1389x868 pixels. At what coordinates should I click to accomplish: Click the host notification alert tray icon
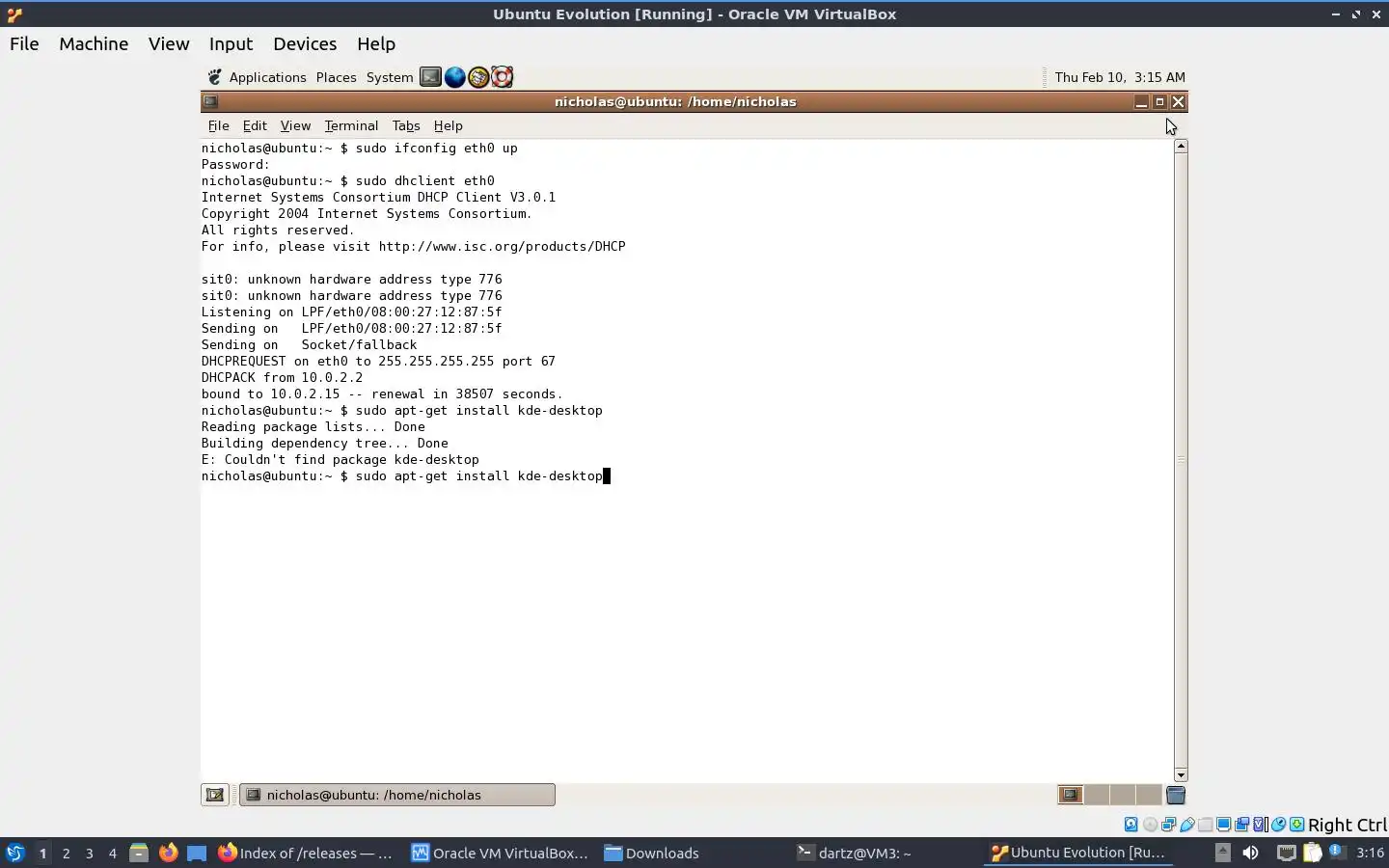(x=1336, y=852)
